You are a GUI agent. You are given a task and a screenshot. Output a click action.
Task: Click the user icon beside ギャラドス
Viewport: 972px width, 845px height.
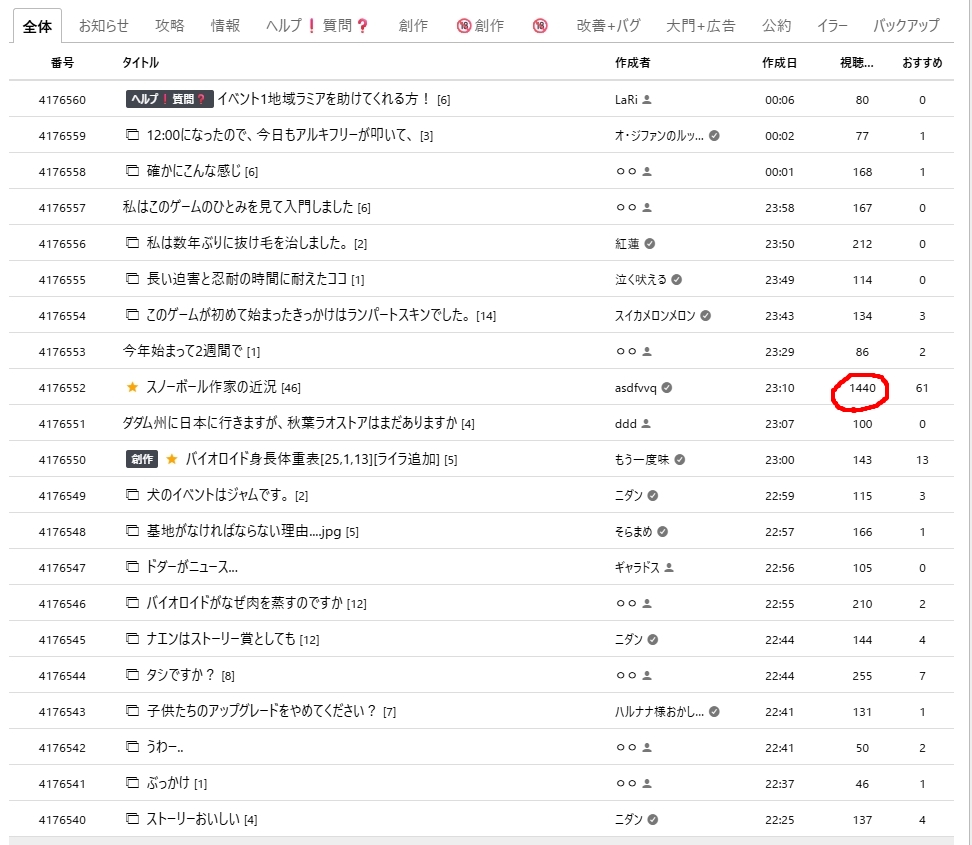(669, 567)
